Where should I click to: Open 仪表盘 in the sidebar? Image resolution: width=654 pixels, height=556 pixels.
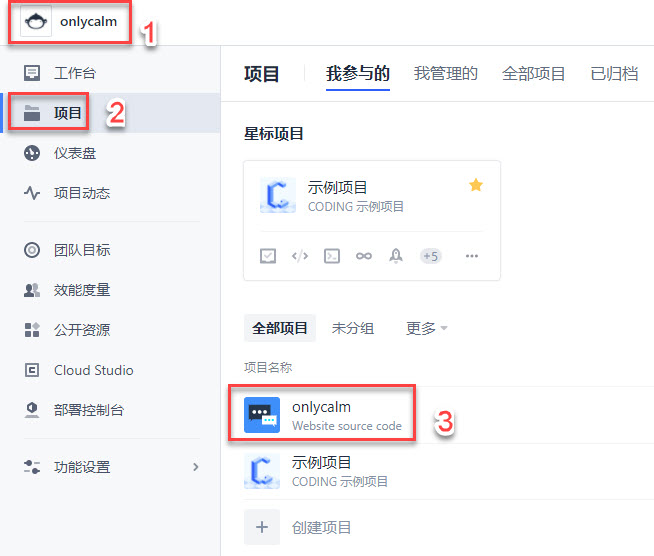point(75,153)
